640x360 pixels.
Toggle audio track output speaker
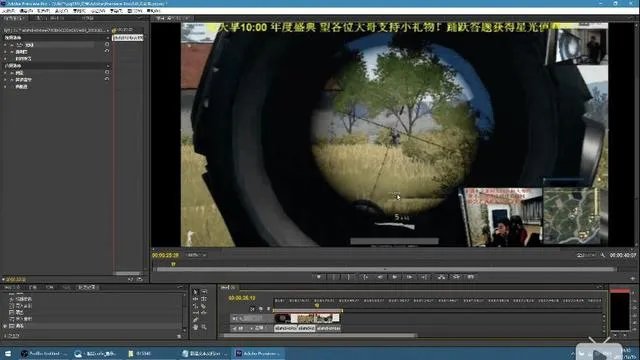pos(235,328)
